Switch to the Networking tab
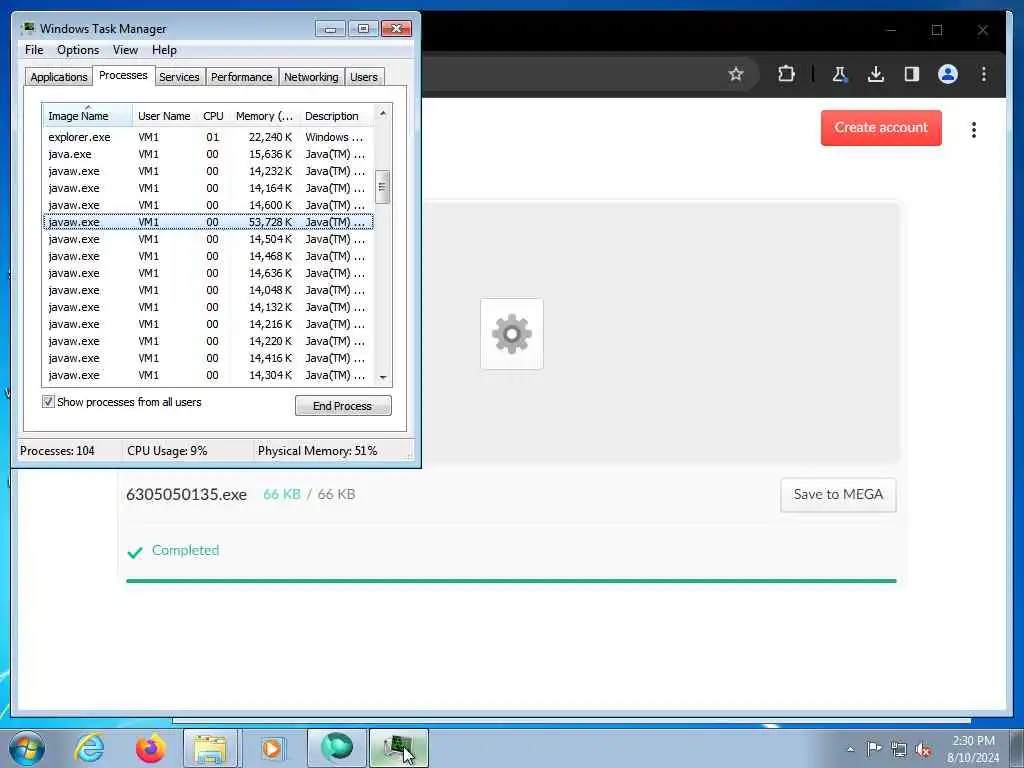1024x768 pixels. point(311,76)
